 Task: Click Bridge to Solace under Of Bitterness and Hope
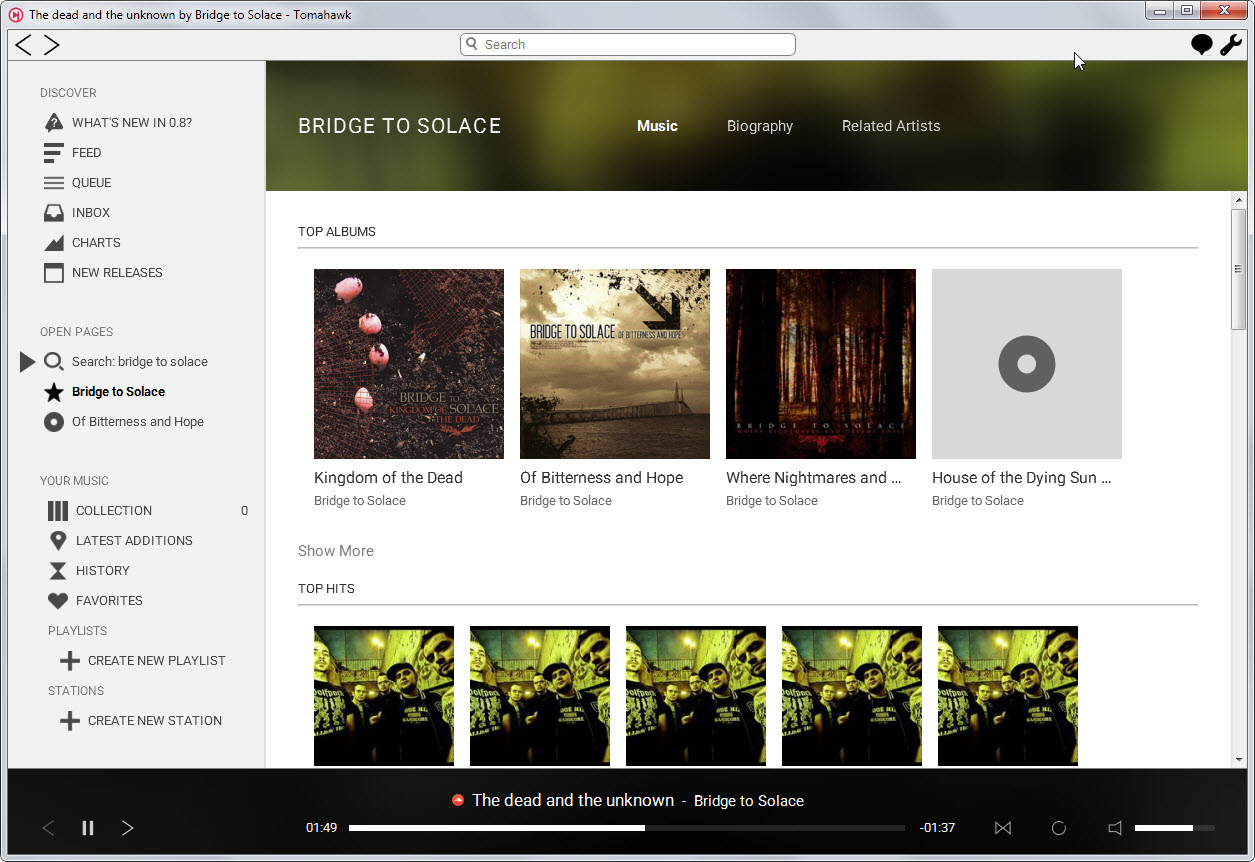click(x=566, y=501)
